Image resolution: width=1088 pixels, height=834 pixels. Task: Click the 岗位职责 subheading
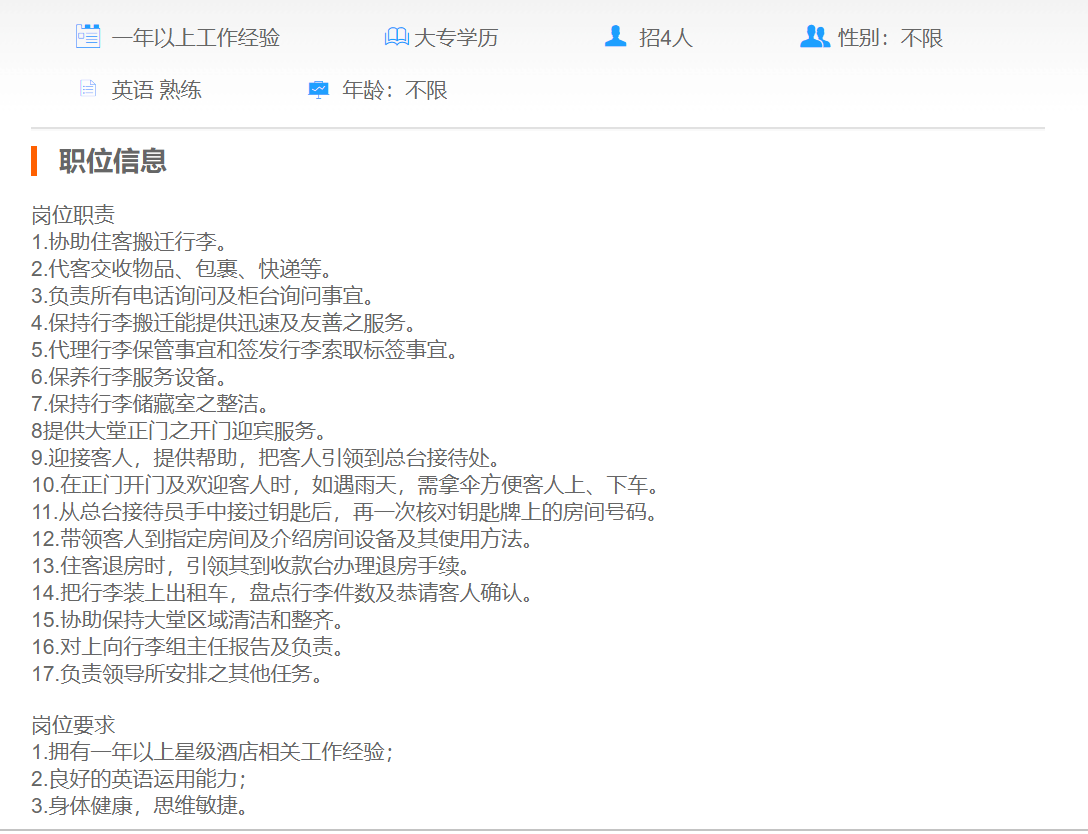[x=73, y=215]
